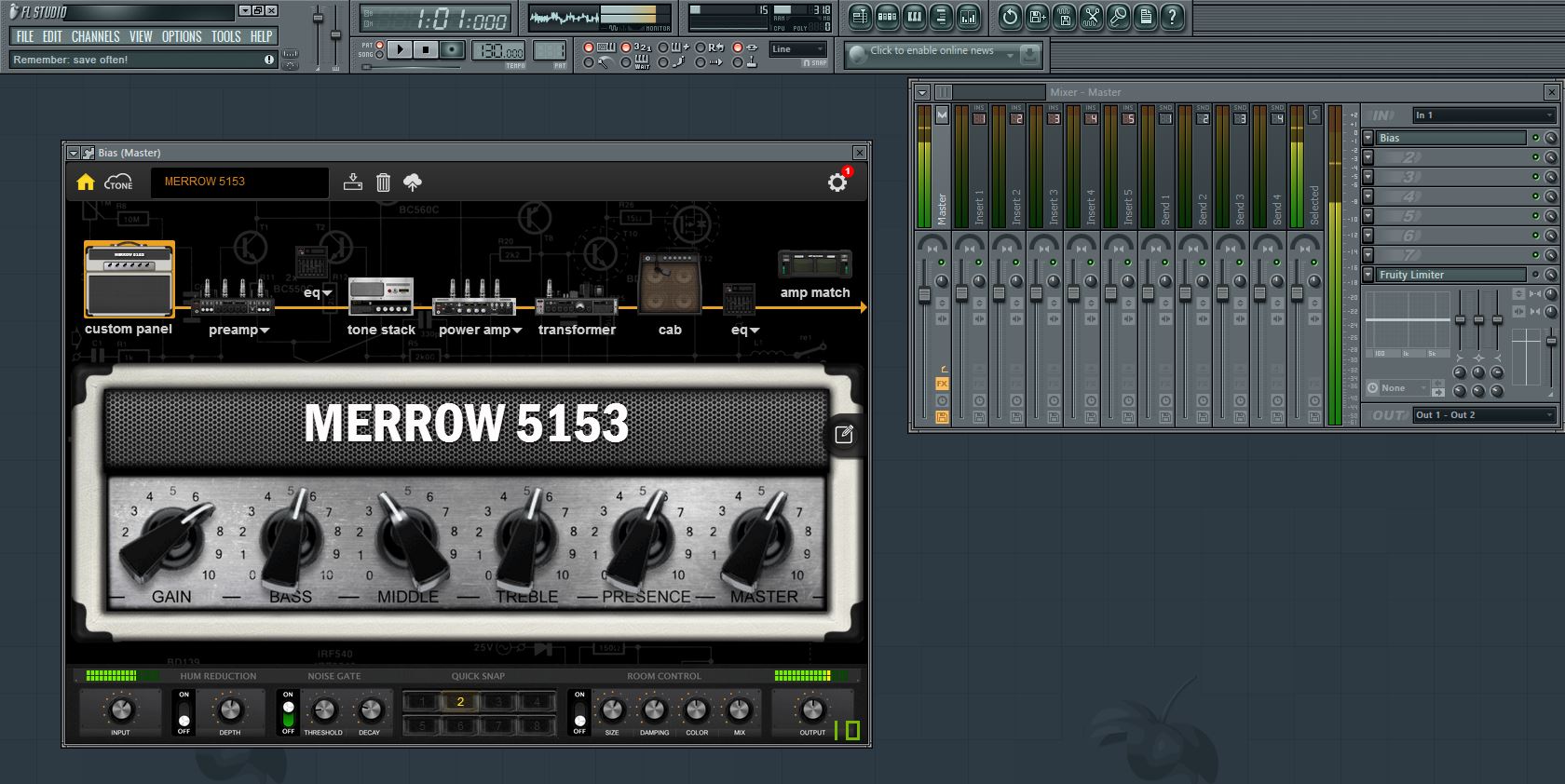Click the play button in transport
This screenshot has width=1565, height=784.
400,49
